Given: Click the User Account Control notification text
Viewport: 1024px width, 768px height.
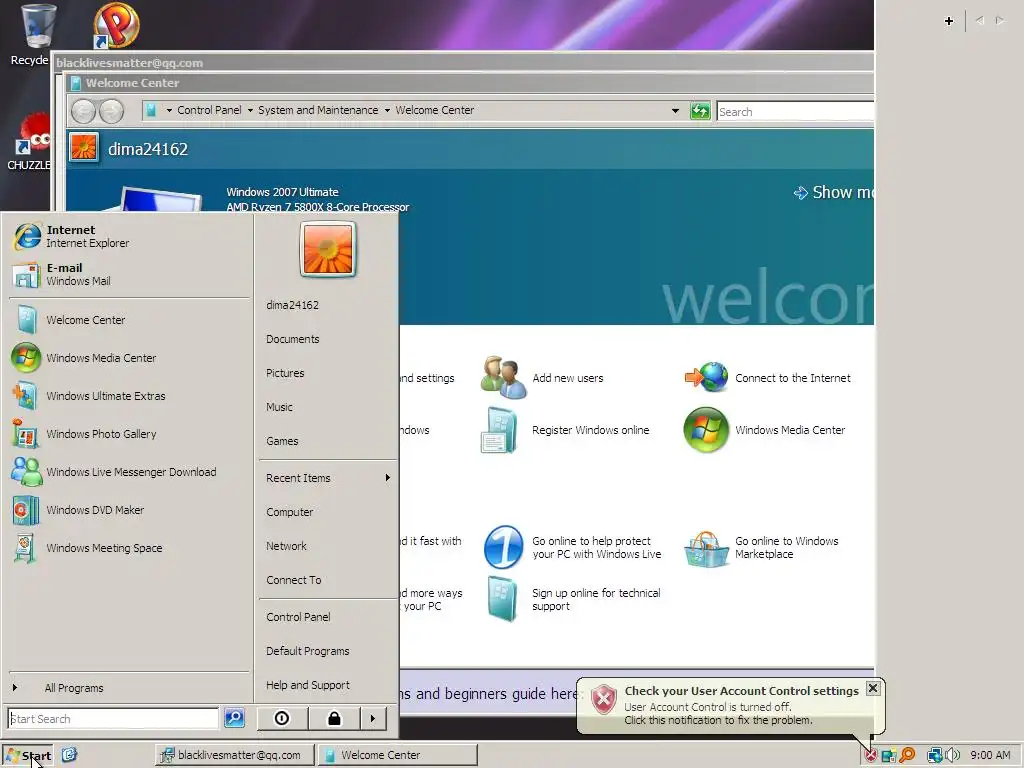Looking at the screenshot, I should (718, 713).
